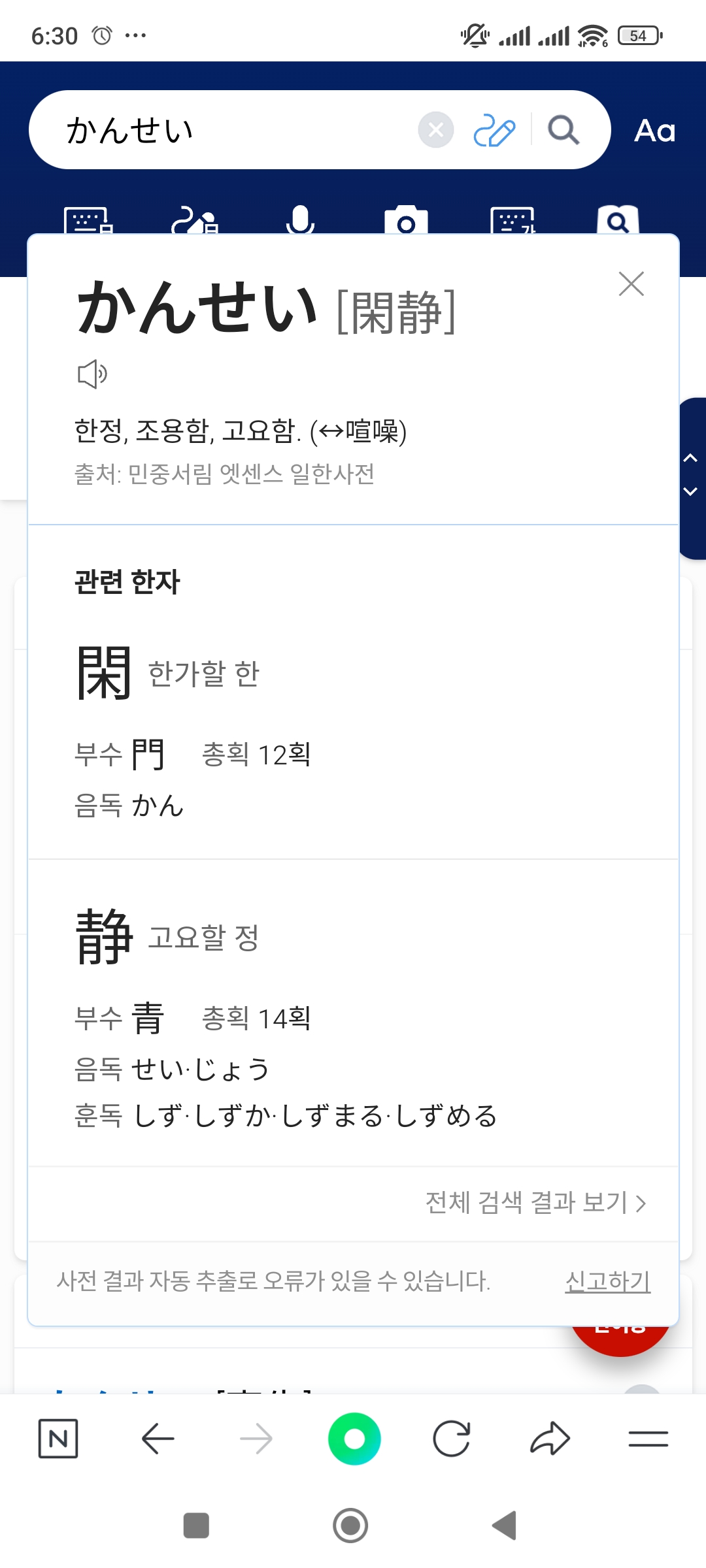Tap the green Naver search circle button
Viewport: 706px width, 1568px height.
(x=354, y=1438)
